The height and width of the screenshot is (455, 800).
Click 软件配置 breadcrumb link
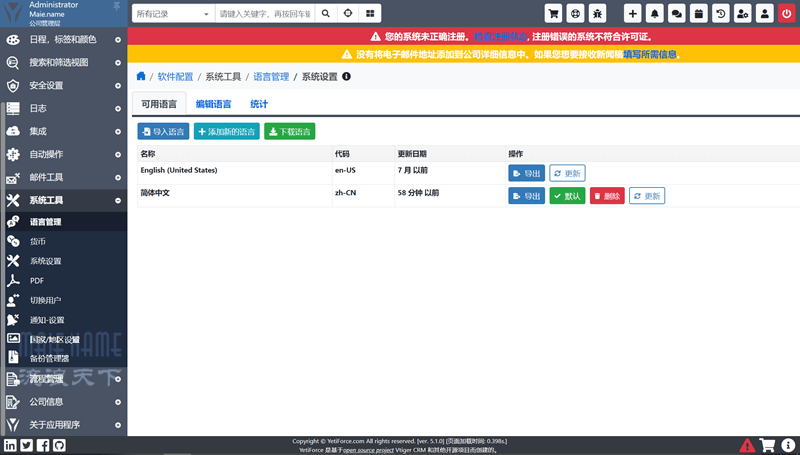pos(175,77)
